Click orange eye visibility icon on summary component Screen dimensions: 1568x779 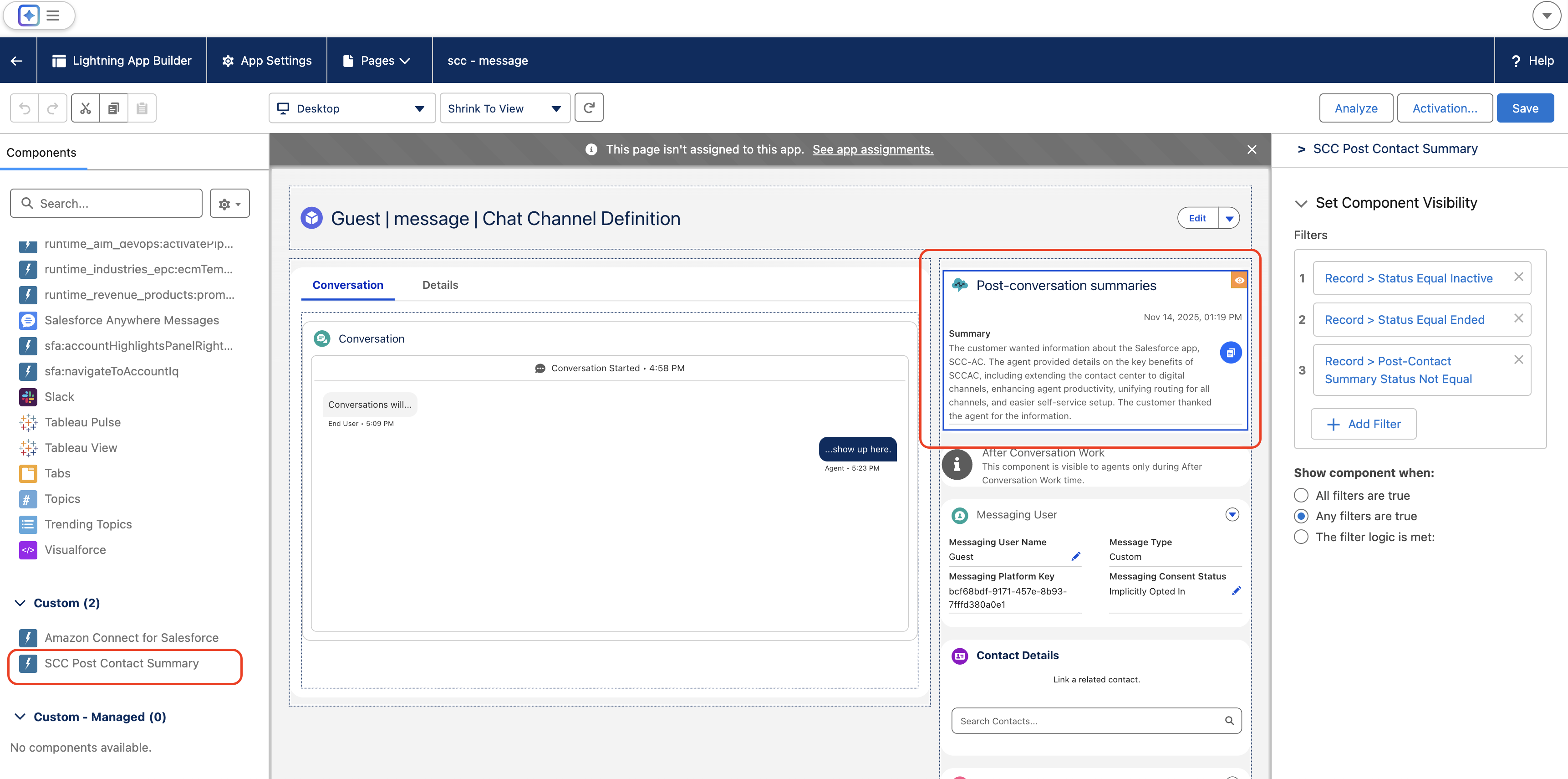pos(1239,280)
